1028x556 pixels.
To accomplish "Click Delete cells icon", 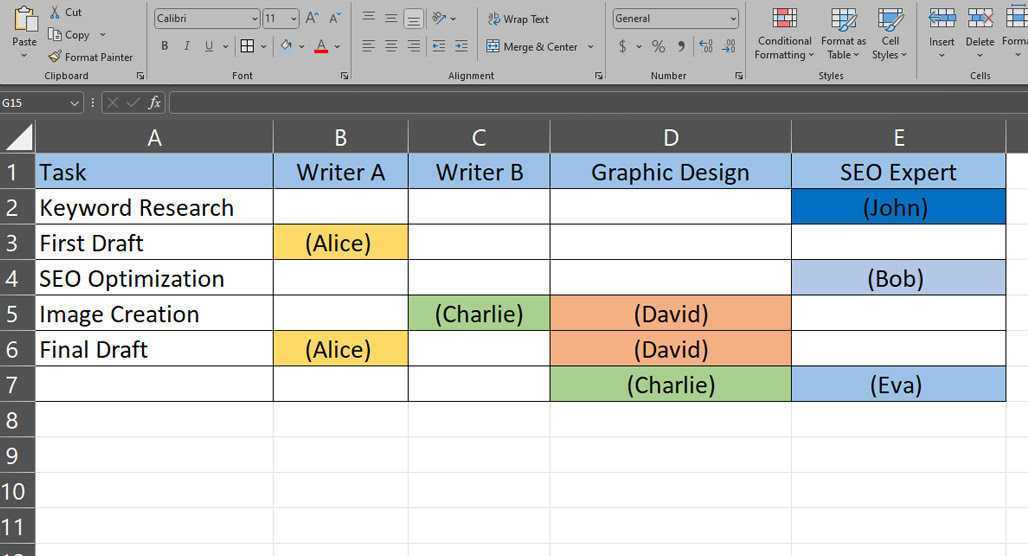I will click(980, 18).
